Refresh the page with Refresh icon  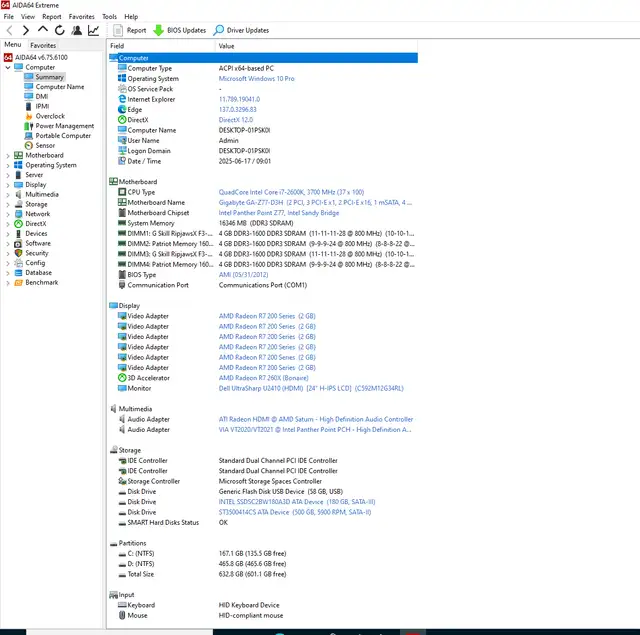coord(60,30)
